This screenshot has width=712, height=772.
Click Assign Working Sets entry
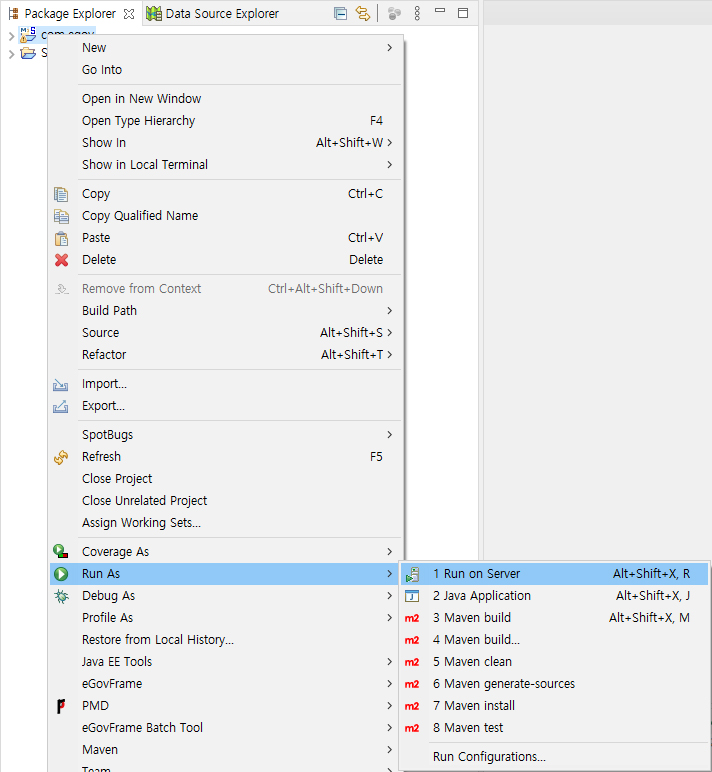[141, 523]
